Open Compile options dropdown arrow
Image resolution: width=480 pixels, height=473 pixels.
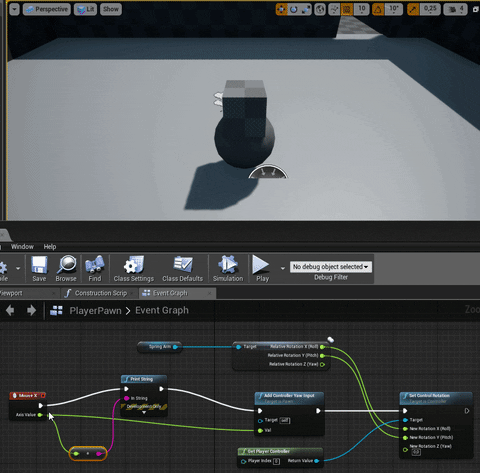point(18,268)
